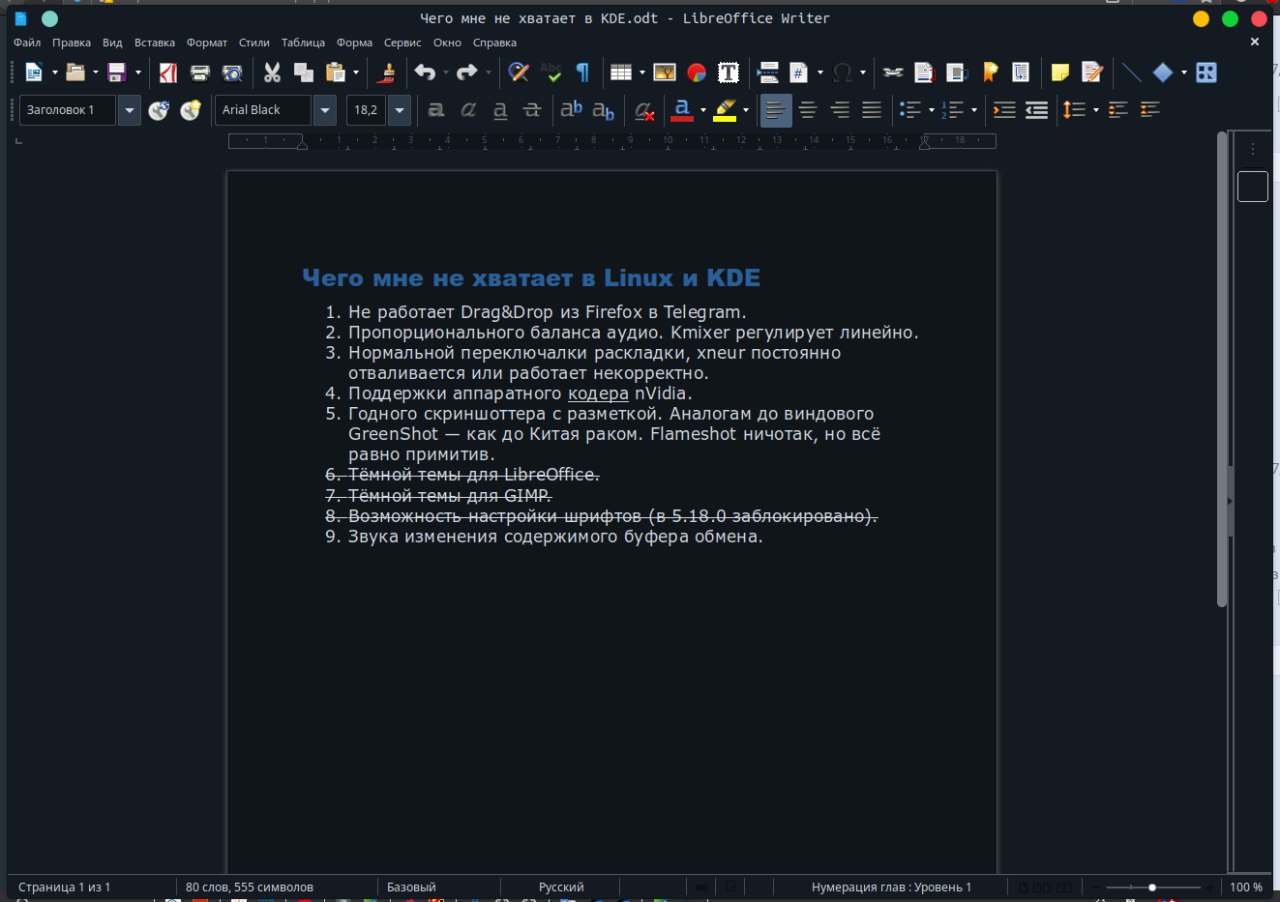Apply the yellow highlighting color
This screenshot has height=902, width=1280.
pyautogui.click(x=725, y=110)
